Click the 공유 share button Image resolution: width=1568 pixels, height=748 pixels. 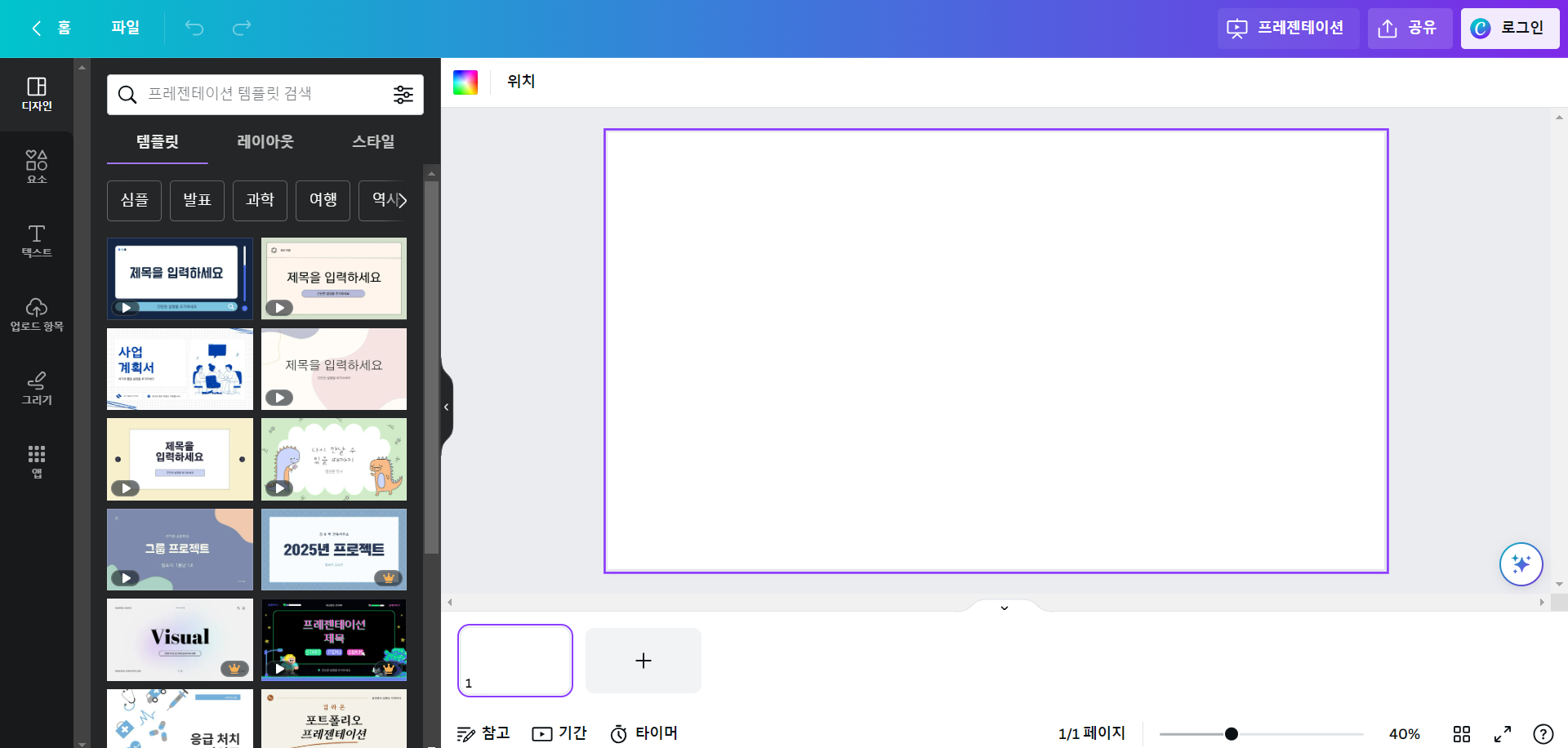[1410, 28]
